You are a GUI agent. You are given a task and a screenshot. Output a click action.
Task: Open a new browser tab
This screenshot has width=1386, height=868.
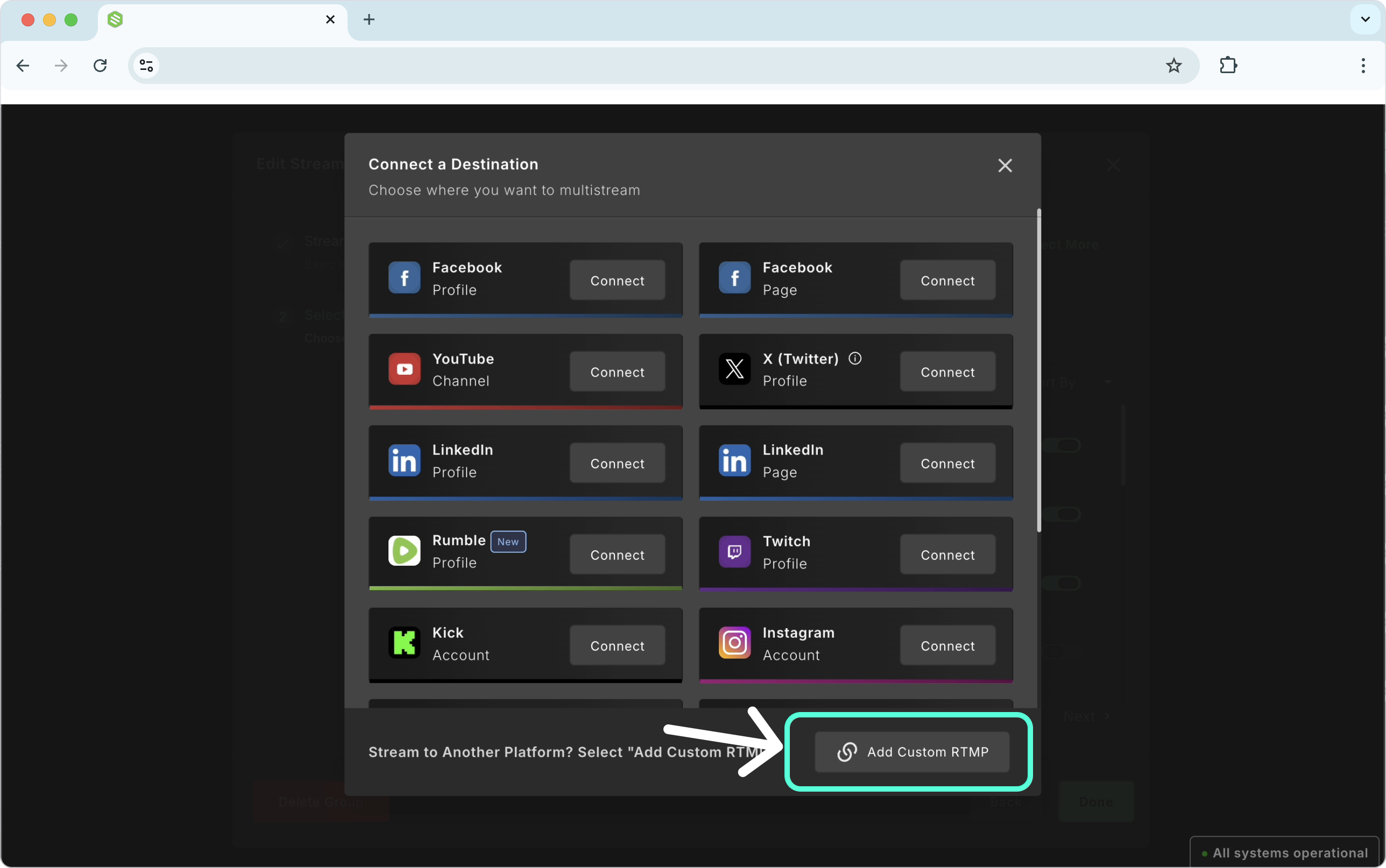point(369,19)
